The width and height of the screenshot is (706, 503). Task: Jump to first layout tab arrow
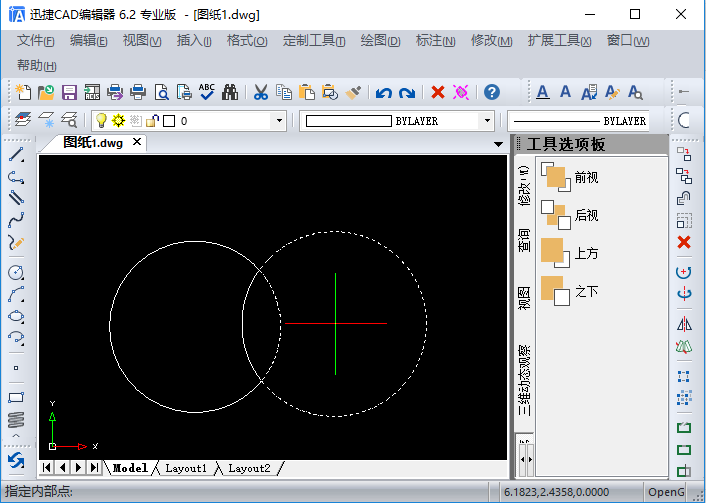coord(46,467)
